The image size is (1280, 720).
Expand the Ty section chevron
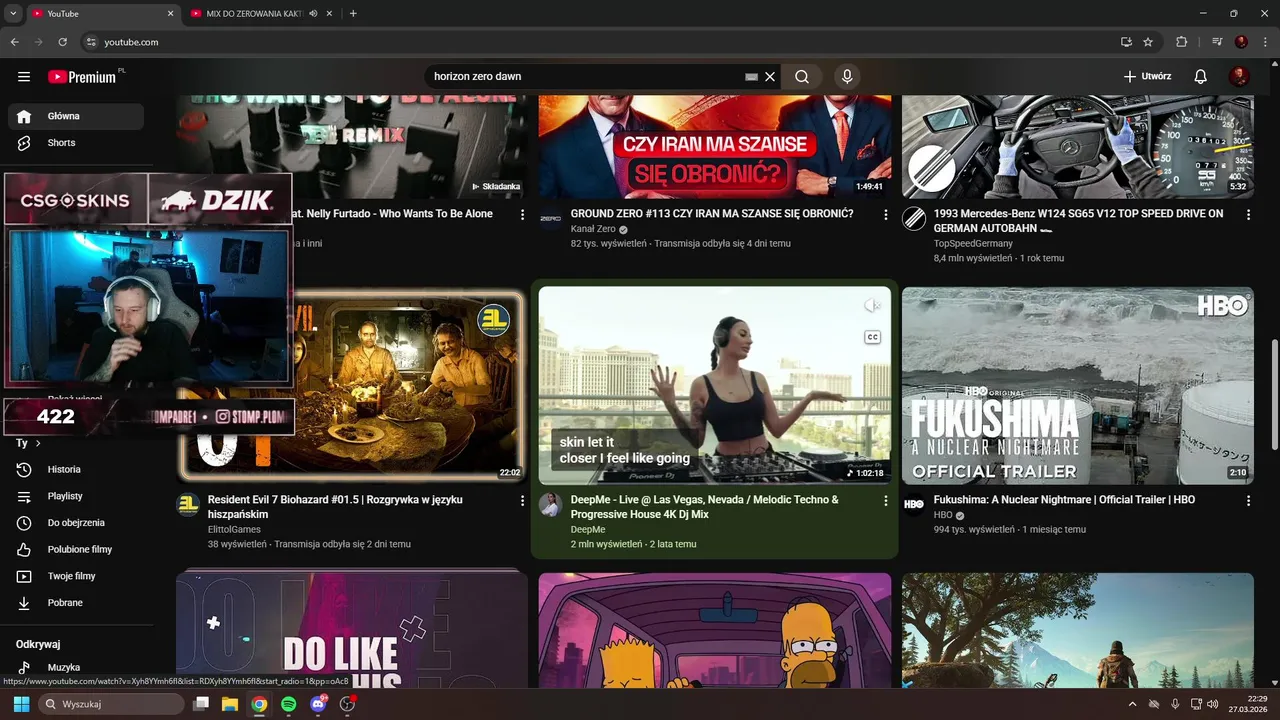(38, 443)
